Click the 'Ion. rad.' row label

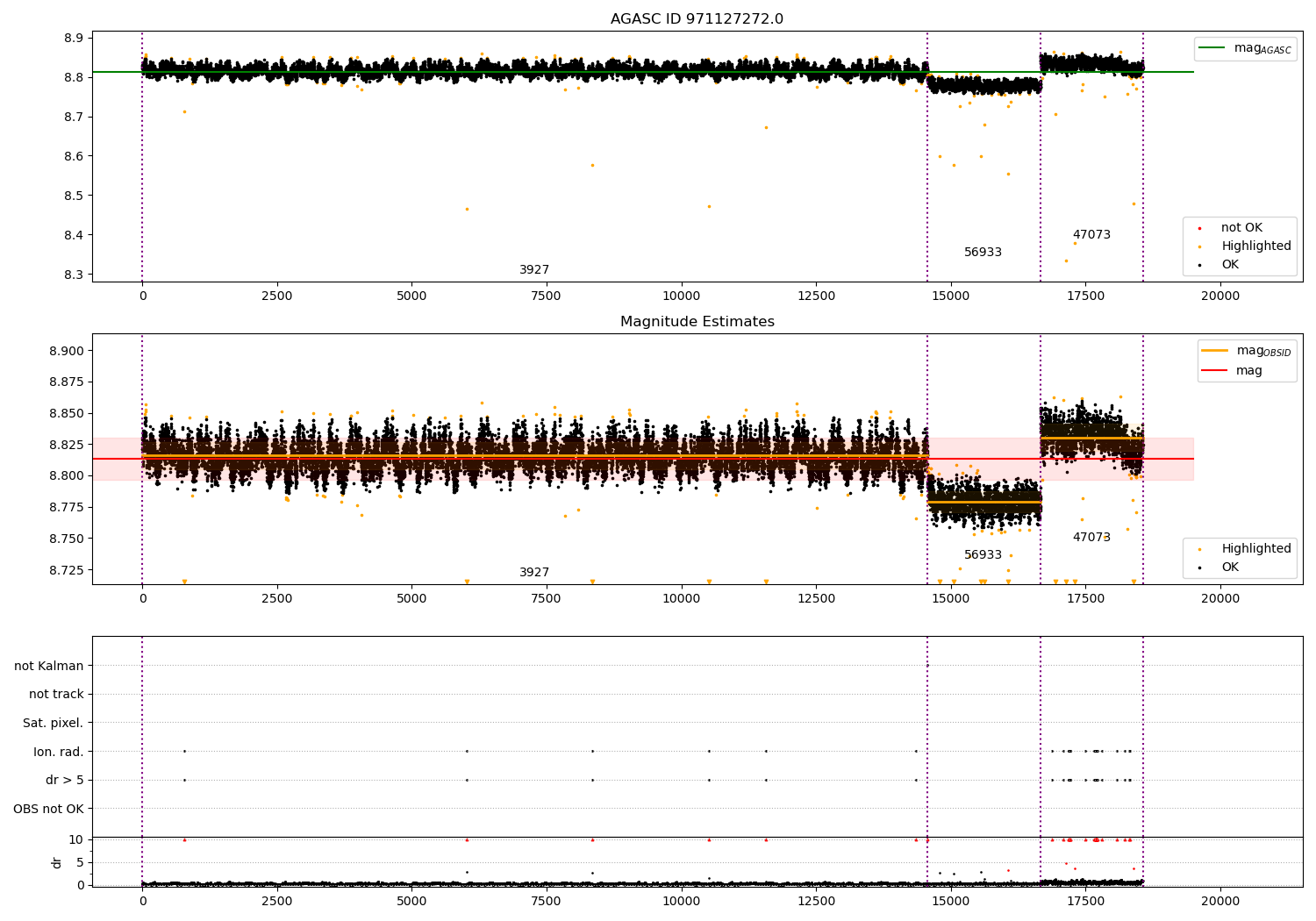coord(59,752)
